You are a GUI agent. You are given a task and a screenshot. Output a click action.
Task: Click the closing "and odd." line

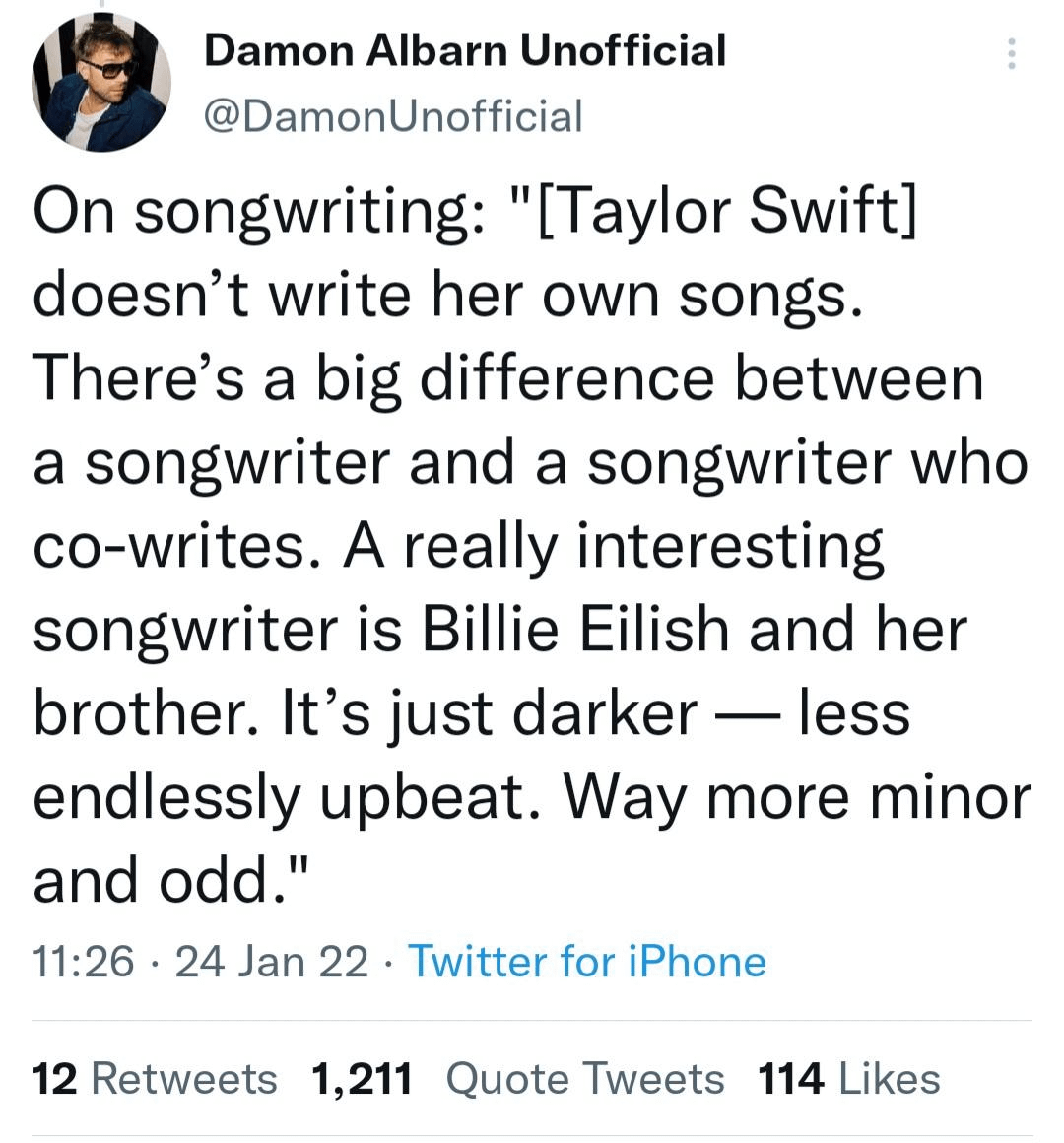coord(171,879)
